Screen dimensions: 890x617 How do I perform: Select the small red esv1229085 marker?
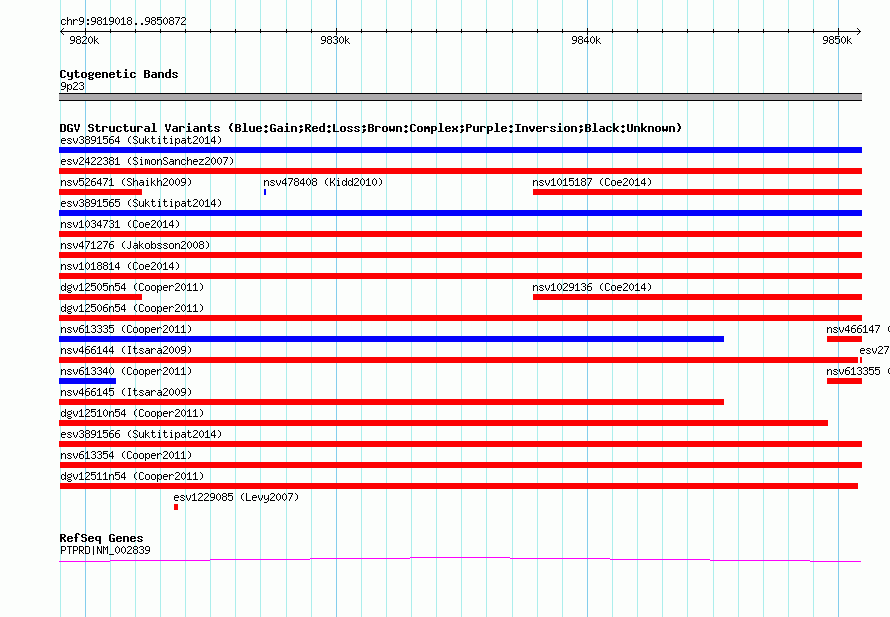point(176,507)
